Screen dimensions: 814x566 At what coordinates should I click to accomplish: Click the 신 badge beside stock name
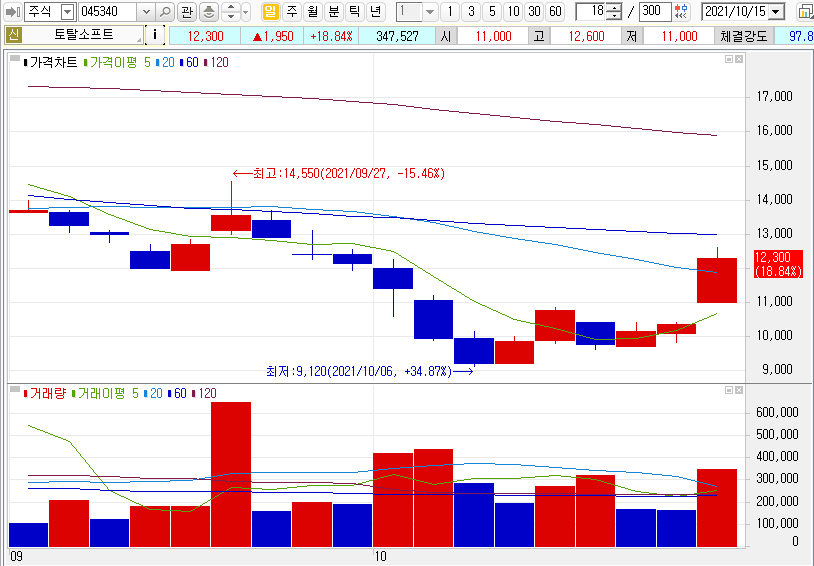coord(13,35)
